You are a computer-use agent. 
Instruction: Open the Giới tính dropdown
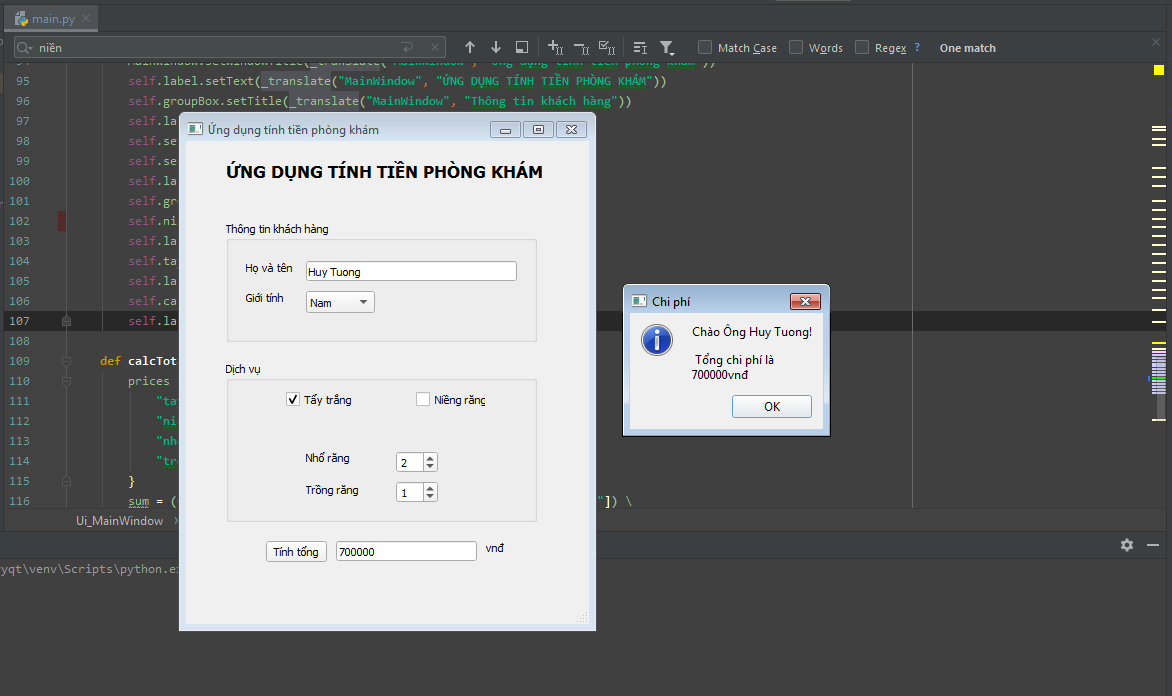(340, 302)
